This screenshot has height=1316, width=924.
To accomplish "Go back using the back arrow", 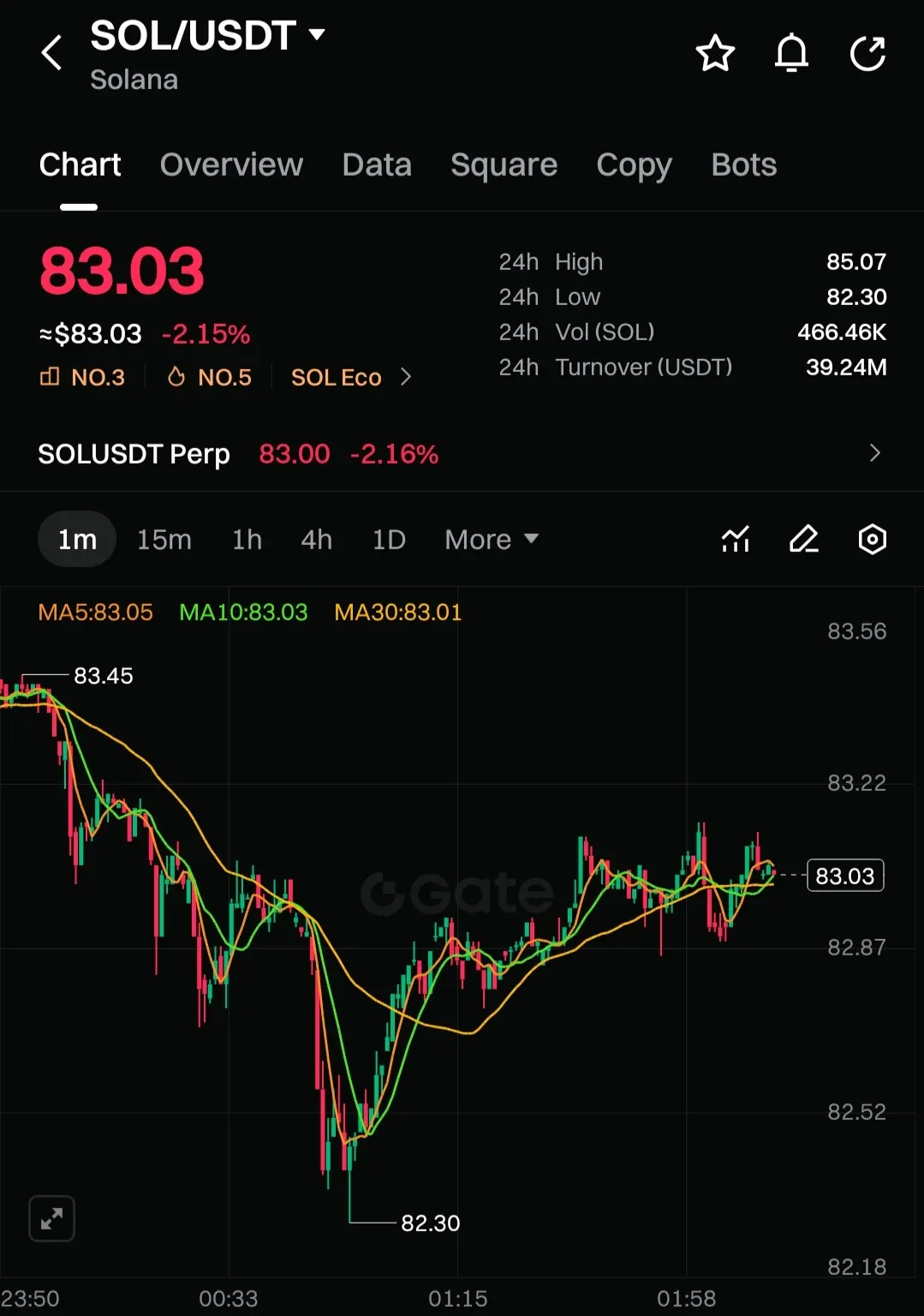I will pyautogui.click(x=52, y=53).
